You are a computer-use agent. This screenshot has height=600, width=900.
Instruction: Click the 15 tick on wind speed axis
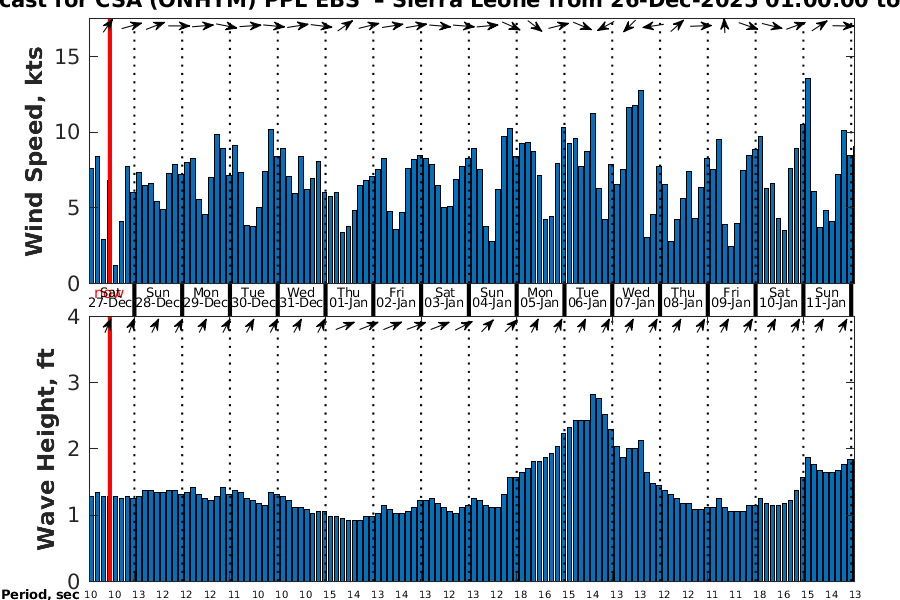[x=68, y=56]
